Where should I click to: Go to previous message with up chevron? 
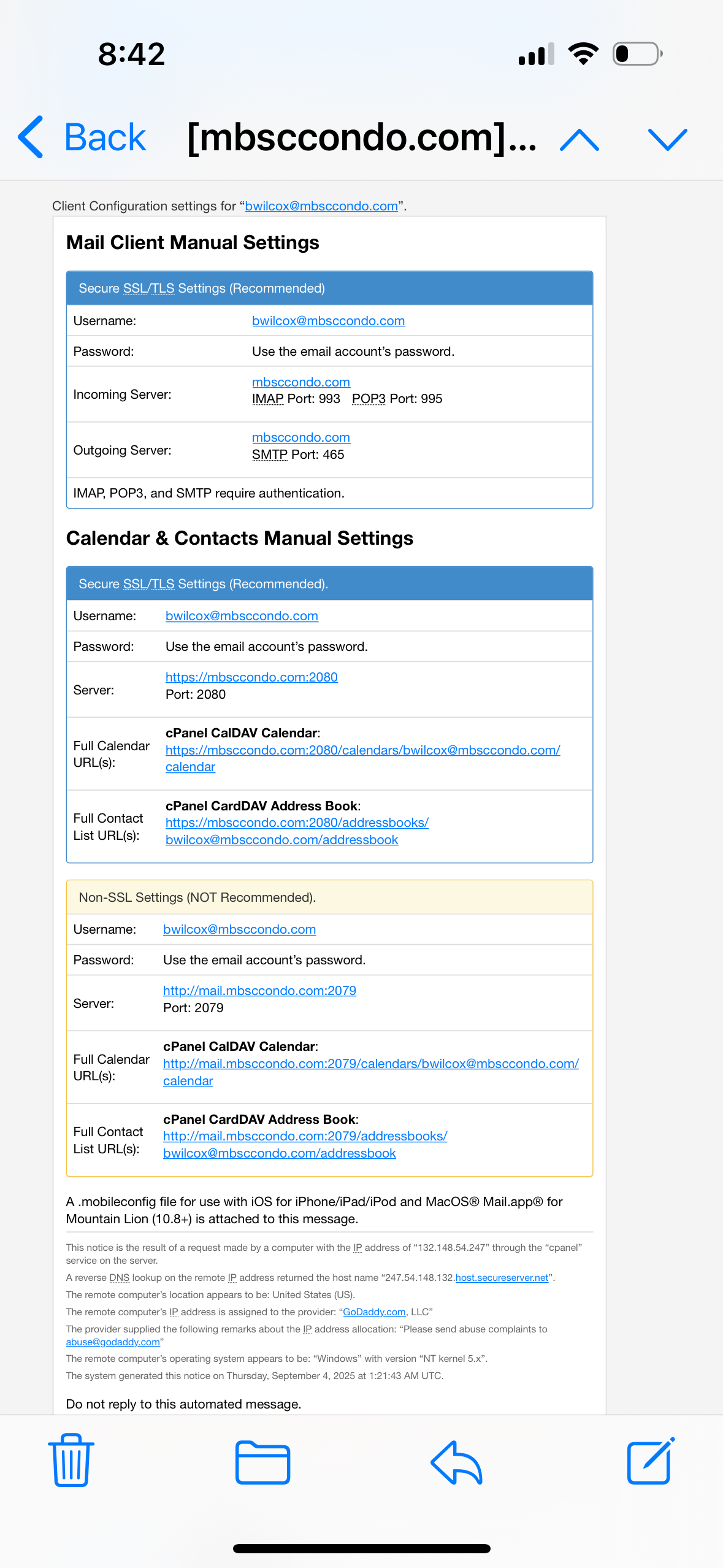click(x=580, y=139)
